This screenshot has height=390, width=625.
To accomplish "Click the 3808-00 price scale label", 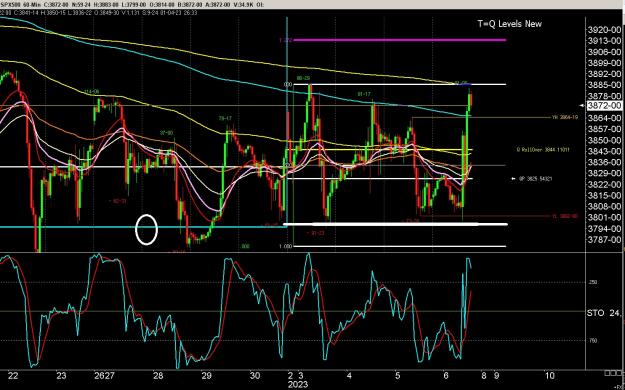I will [x=604, y=207].
